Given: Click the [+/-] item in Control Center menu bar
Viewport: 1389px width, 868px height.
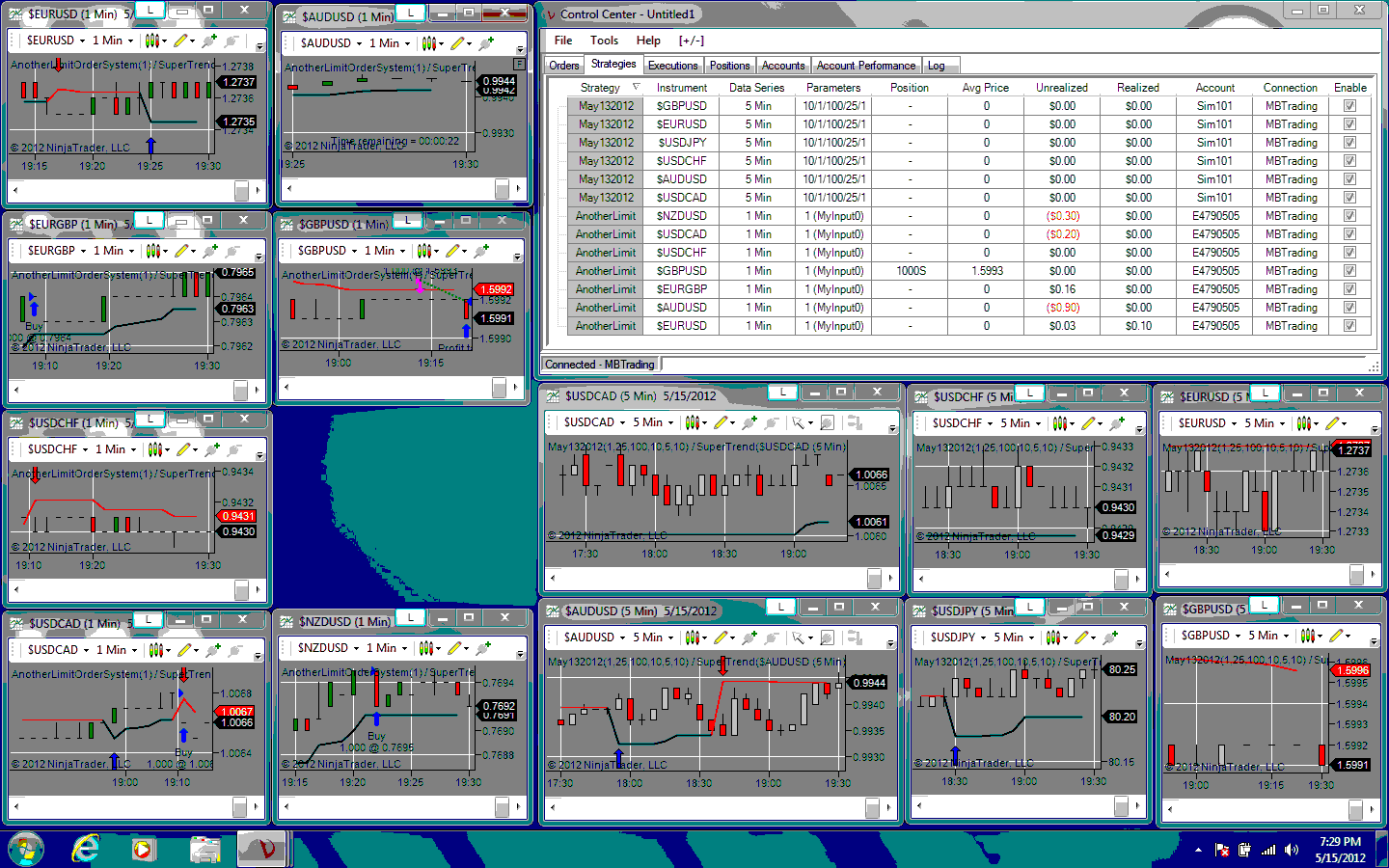Looking at the screenshot, I should point(692,41).
